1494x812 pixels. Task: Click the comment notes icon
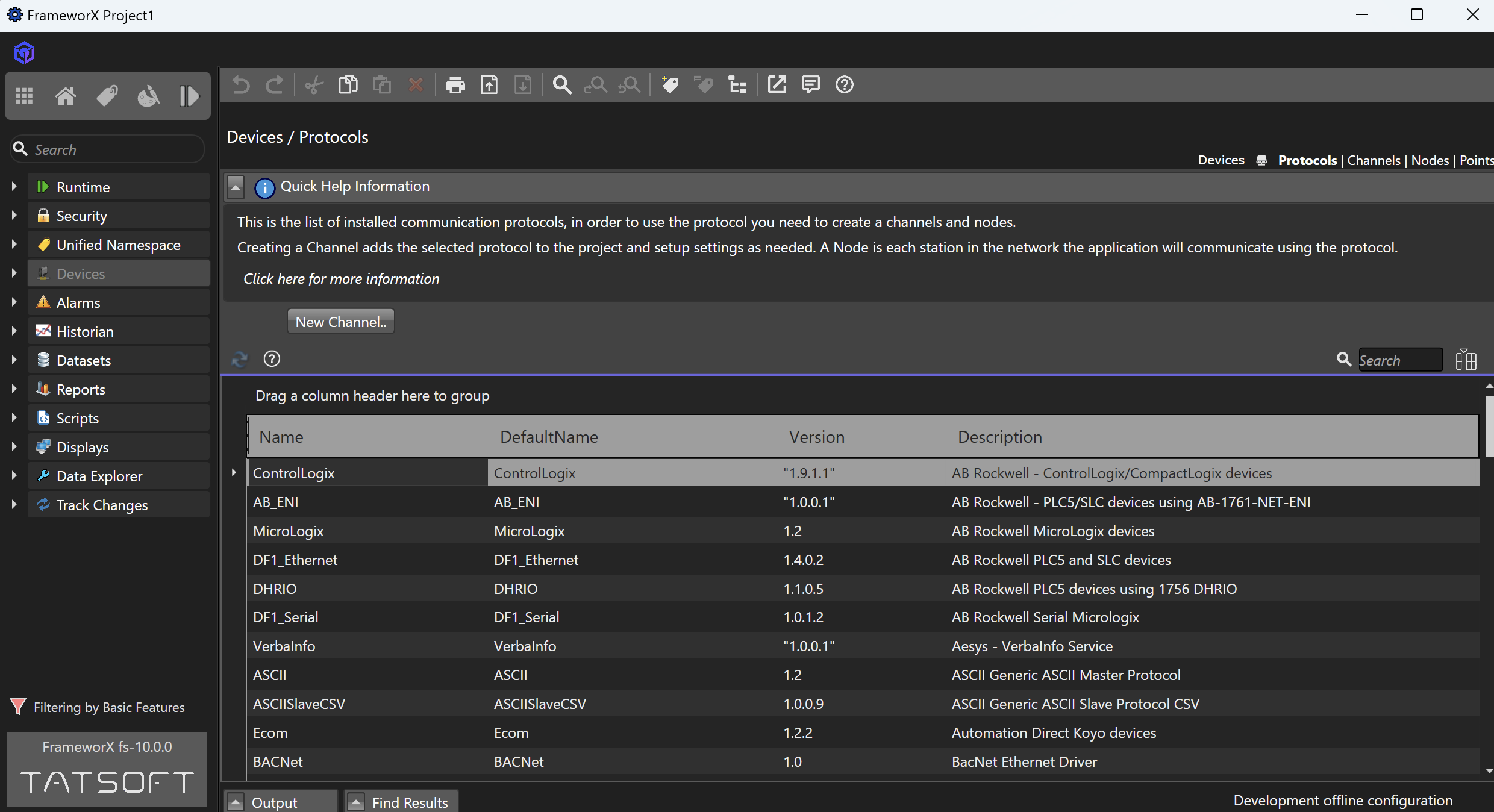[811, 85]
